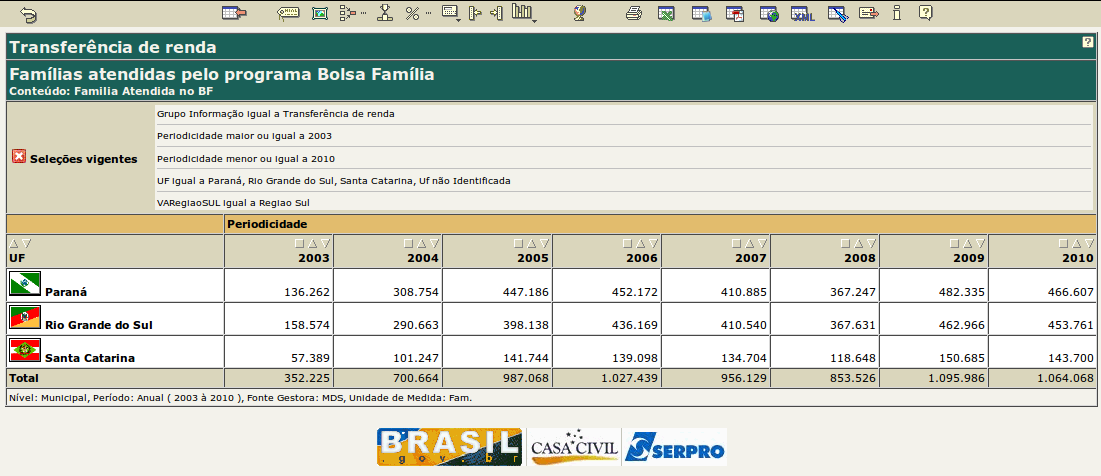Screen dimensions: 1101x476
Task: Click the Santa Catarina state flag
Action: point(24,351)
